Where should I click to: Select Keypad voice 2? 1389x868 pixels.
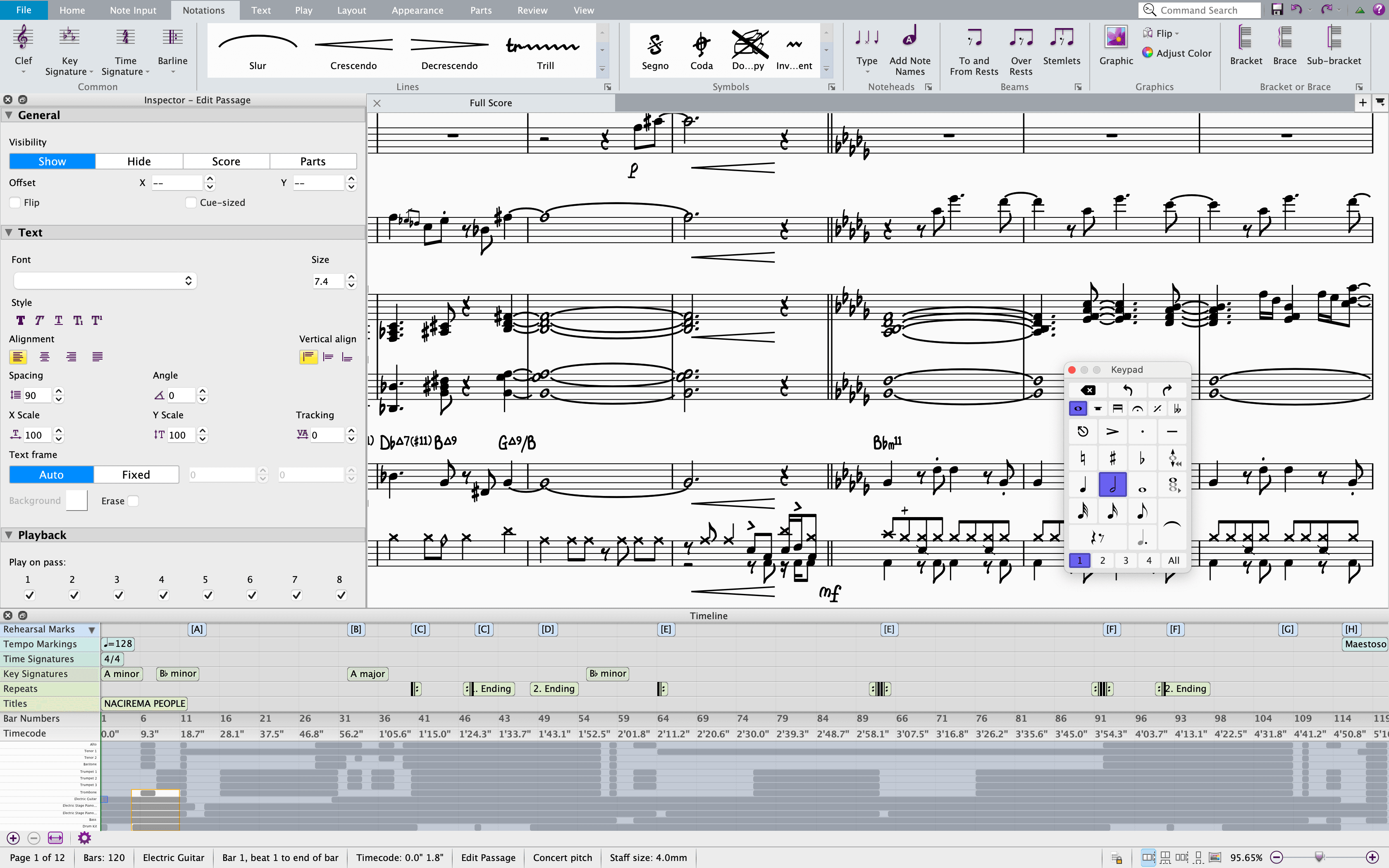pyautogui.click(x=1103, y=560)
